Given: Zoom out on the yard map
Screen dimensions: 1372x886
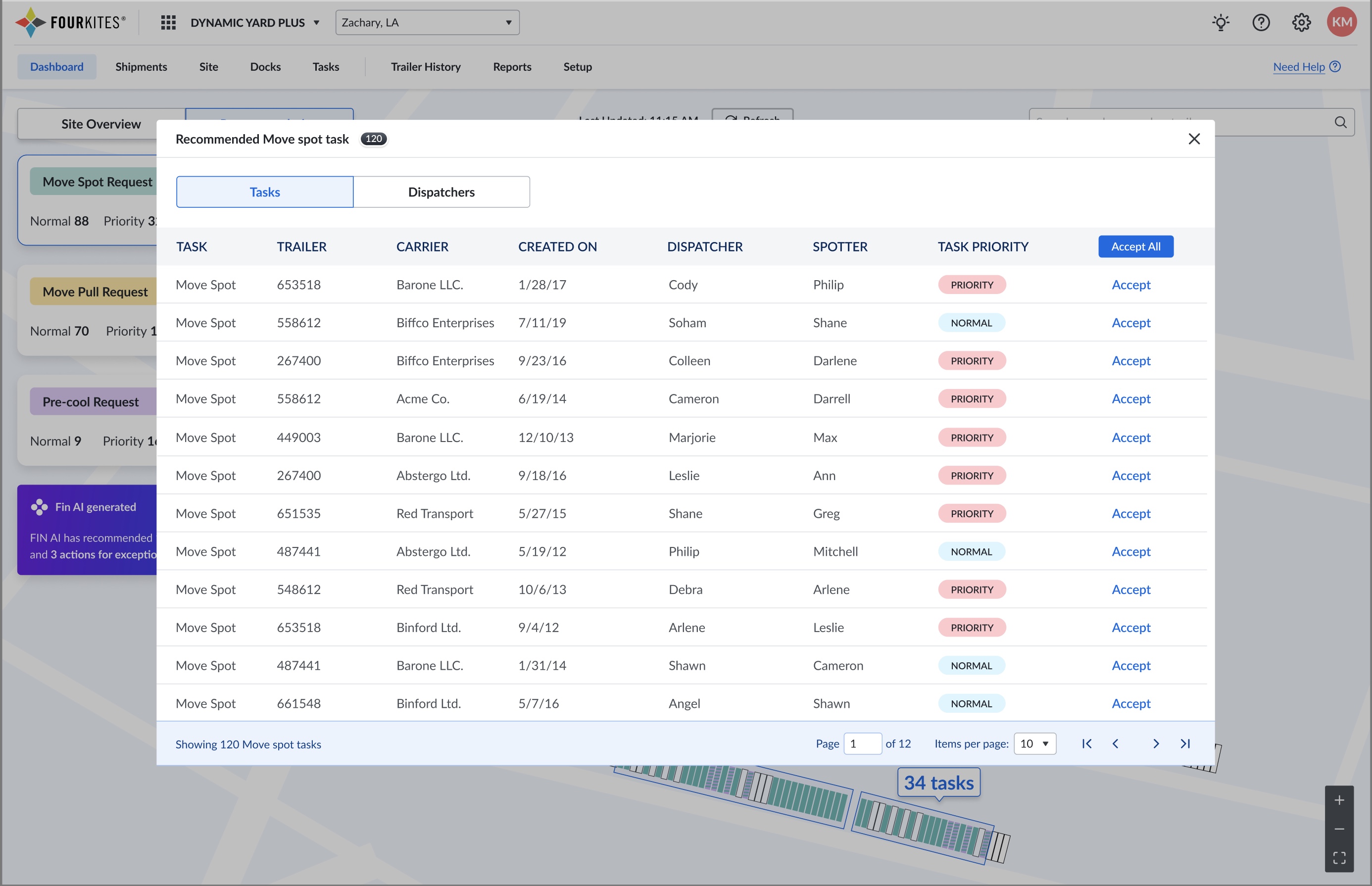Looking at the screenshot, I should tap(1339, 829).
